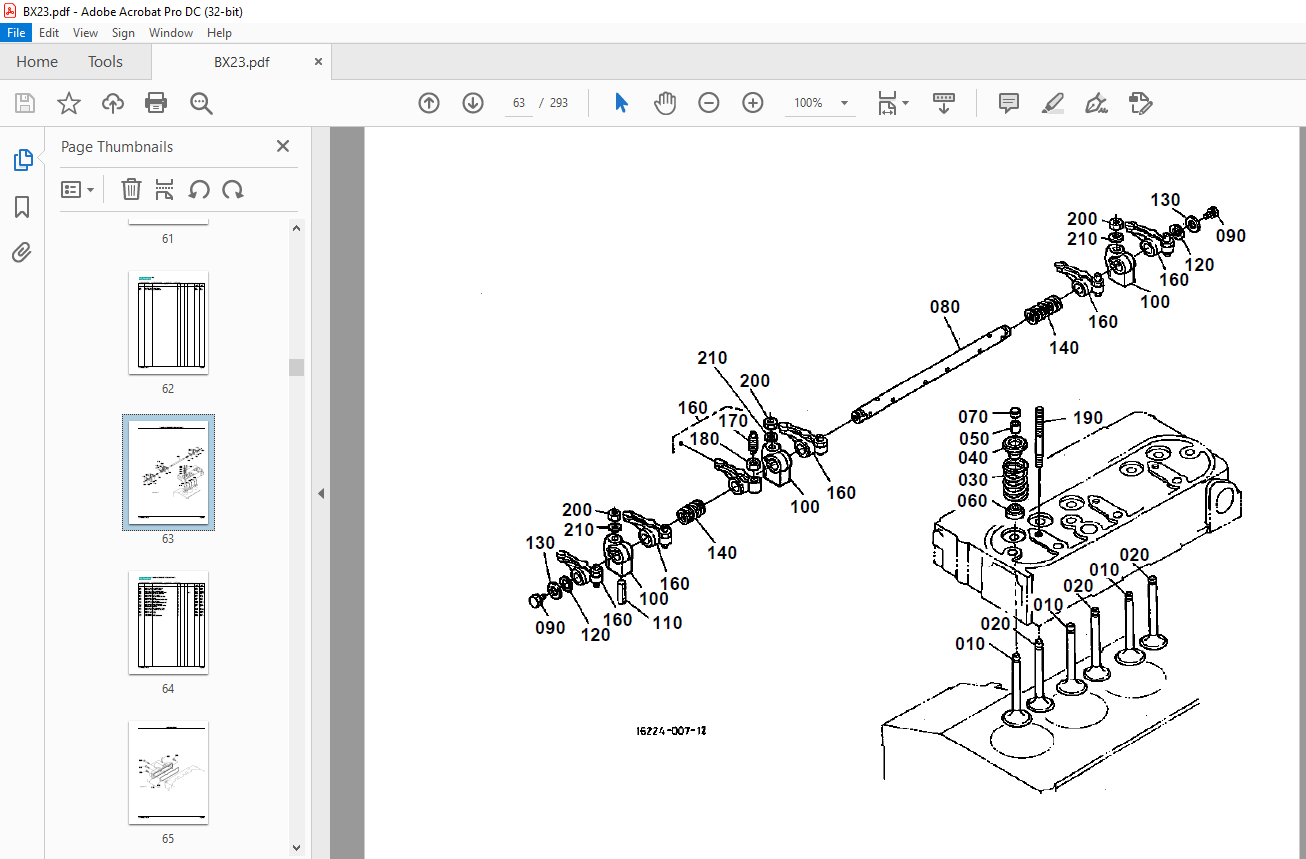The height and width of the screenshot is (859, 1306).
Task: Open Page Thumbnails sidebar icon
Action: coord(22,160)
